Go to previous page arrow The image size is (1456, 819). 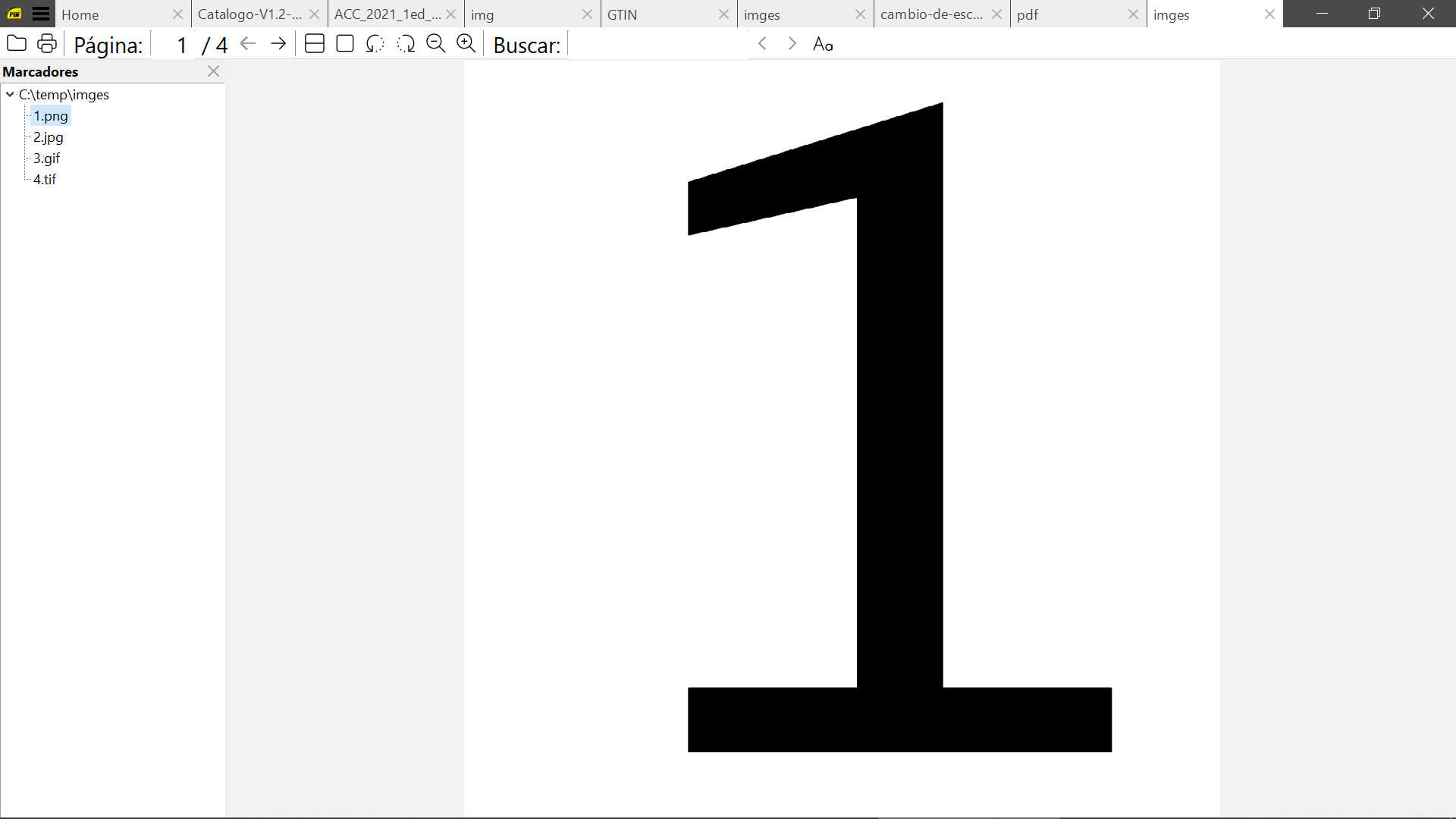pyautogui.click(x=248, y=44)
